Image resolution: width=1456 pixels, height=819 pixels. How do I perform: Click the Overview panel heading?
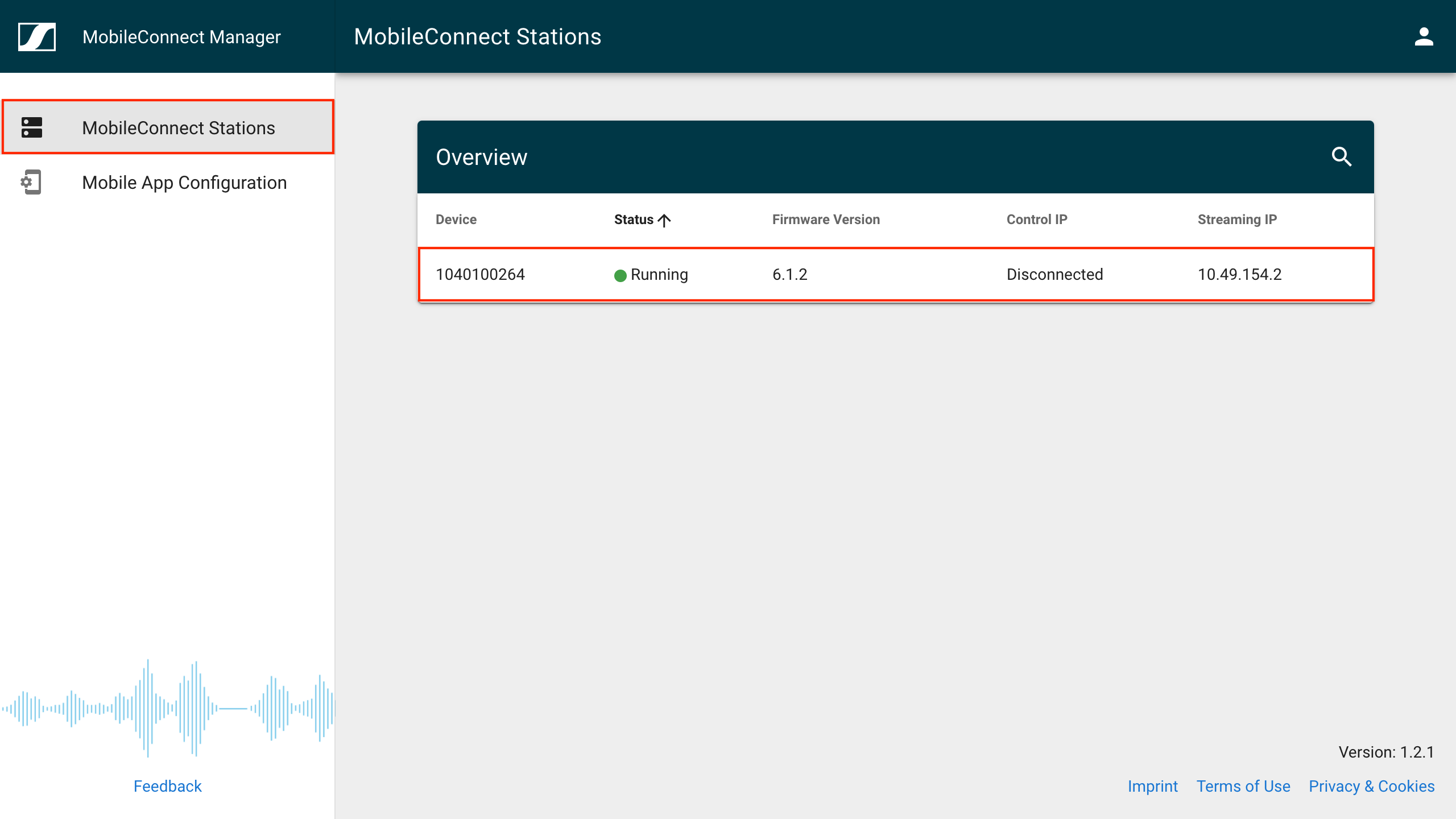(x=482, y=157)
